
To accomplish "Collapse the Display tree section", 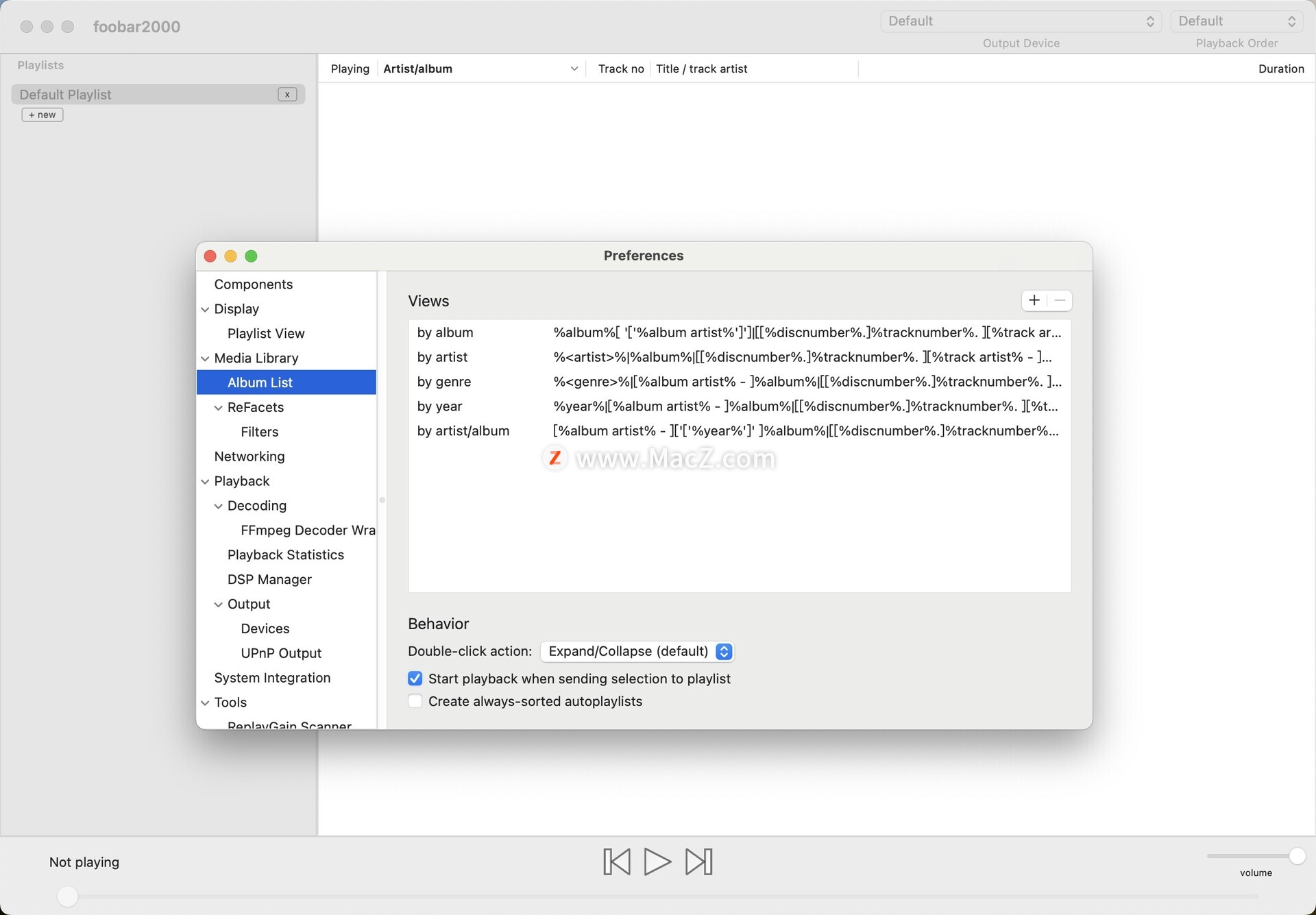I will click(205, 309).
